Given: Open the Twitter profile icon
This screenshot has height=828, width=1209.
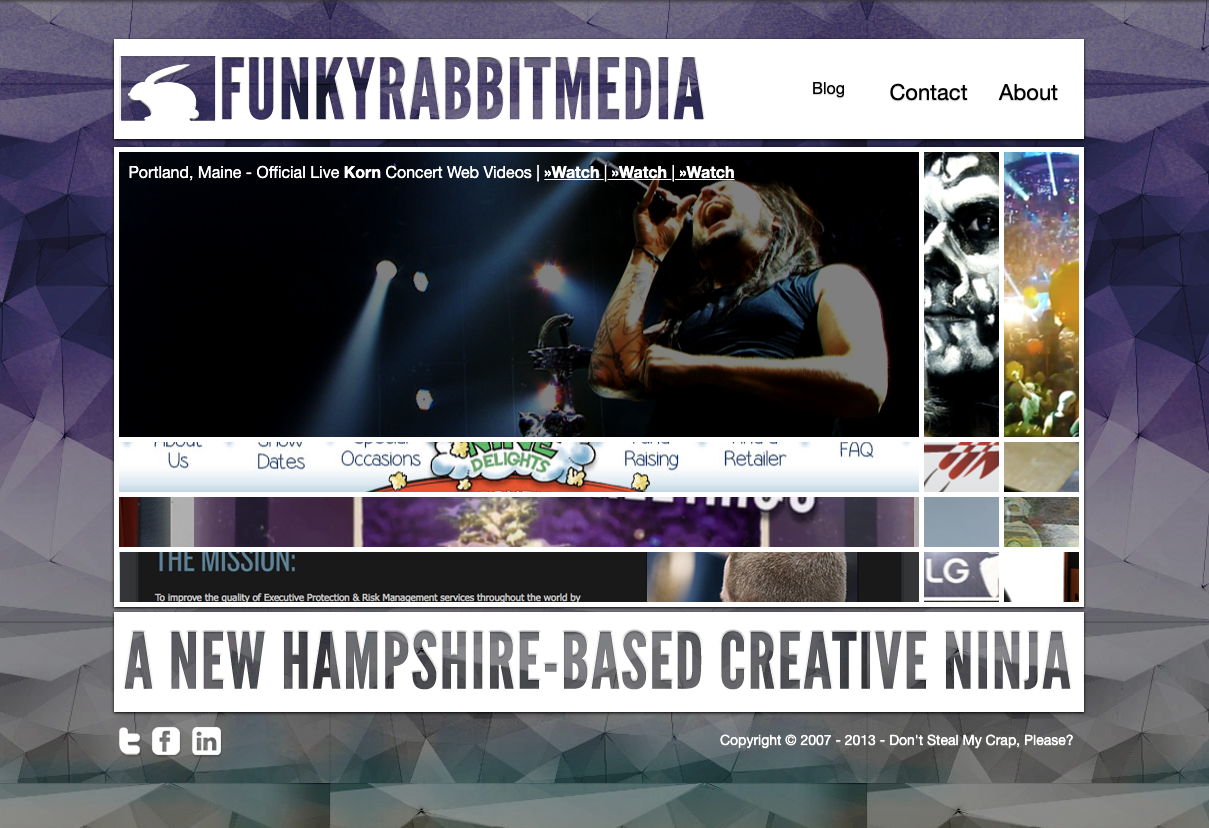Looking at the screenshot, I should (129, 741).
